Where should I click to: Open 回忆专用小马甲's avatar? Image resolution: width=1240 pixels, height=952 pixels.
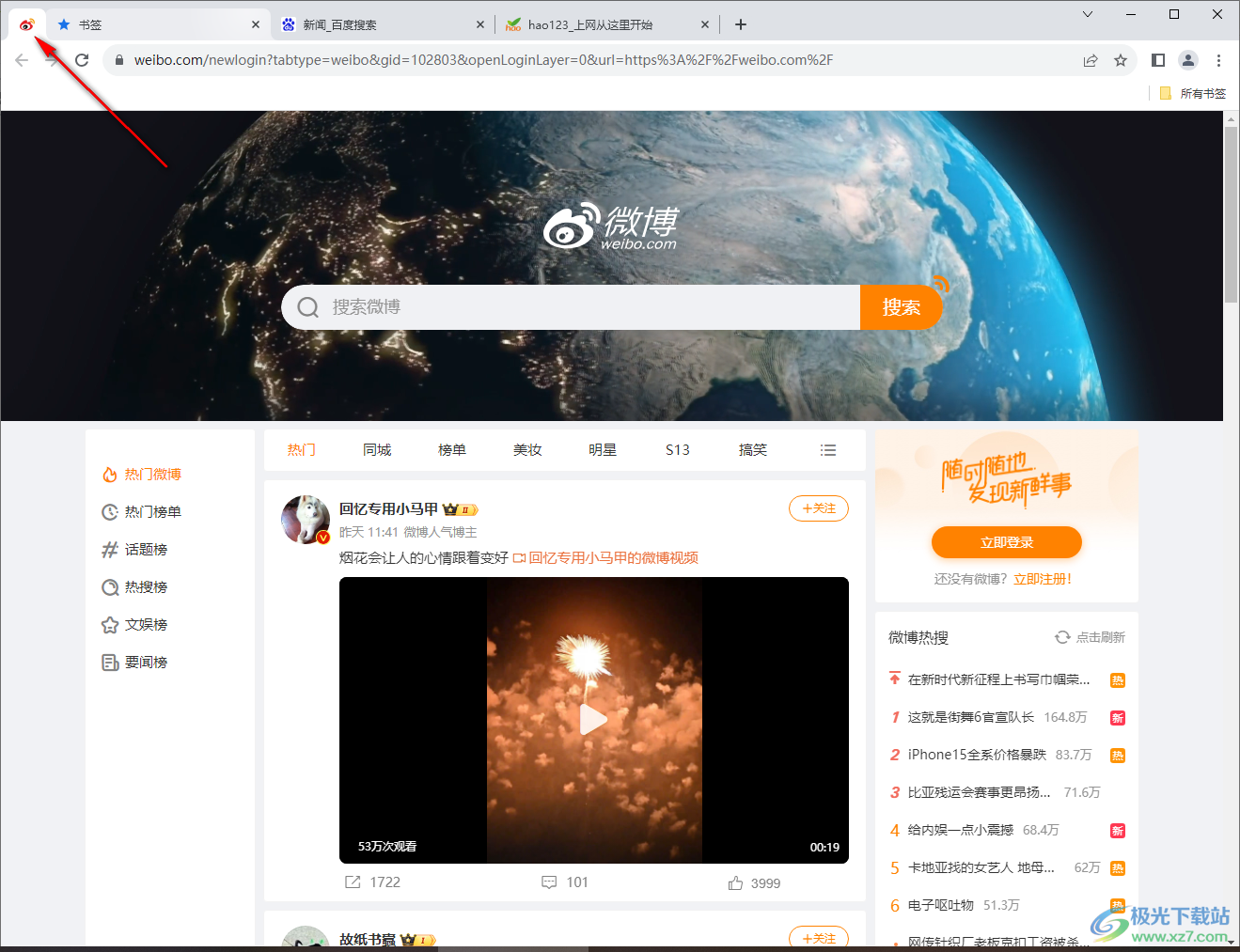(306, 520)
